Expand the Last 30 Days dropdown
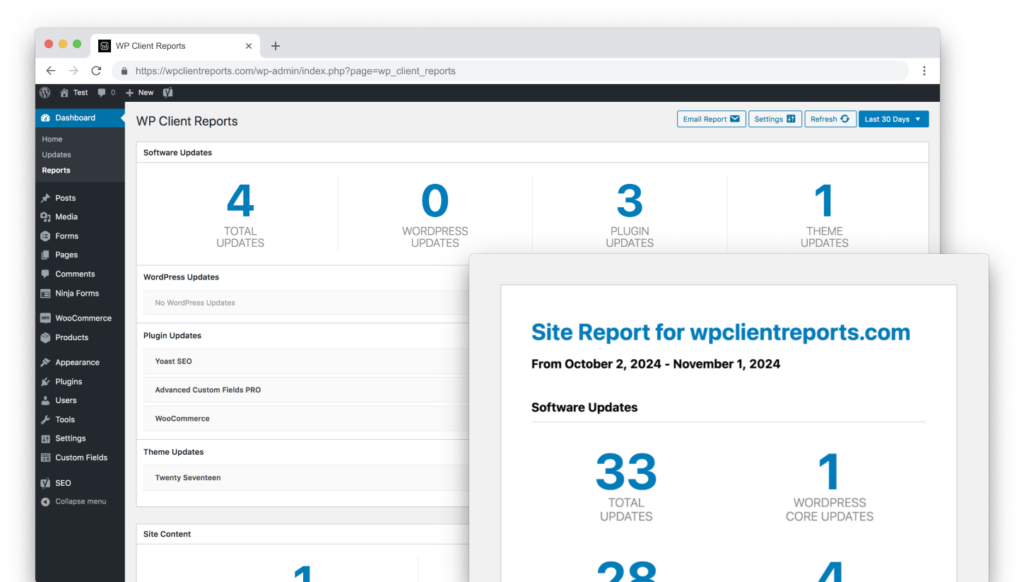This screenshot has height=582, width=1024. pos(893,119)
